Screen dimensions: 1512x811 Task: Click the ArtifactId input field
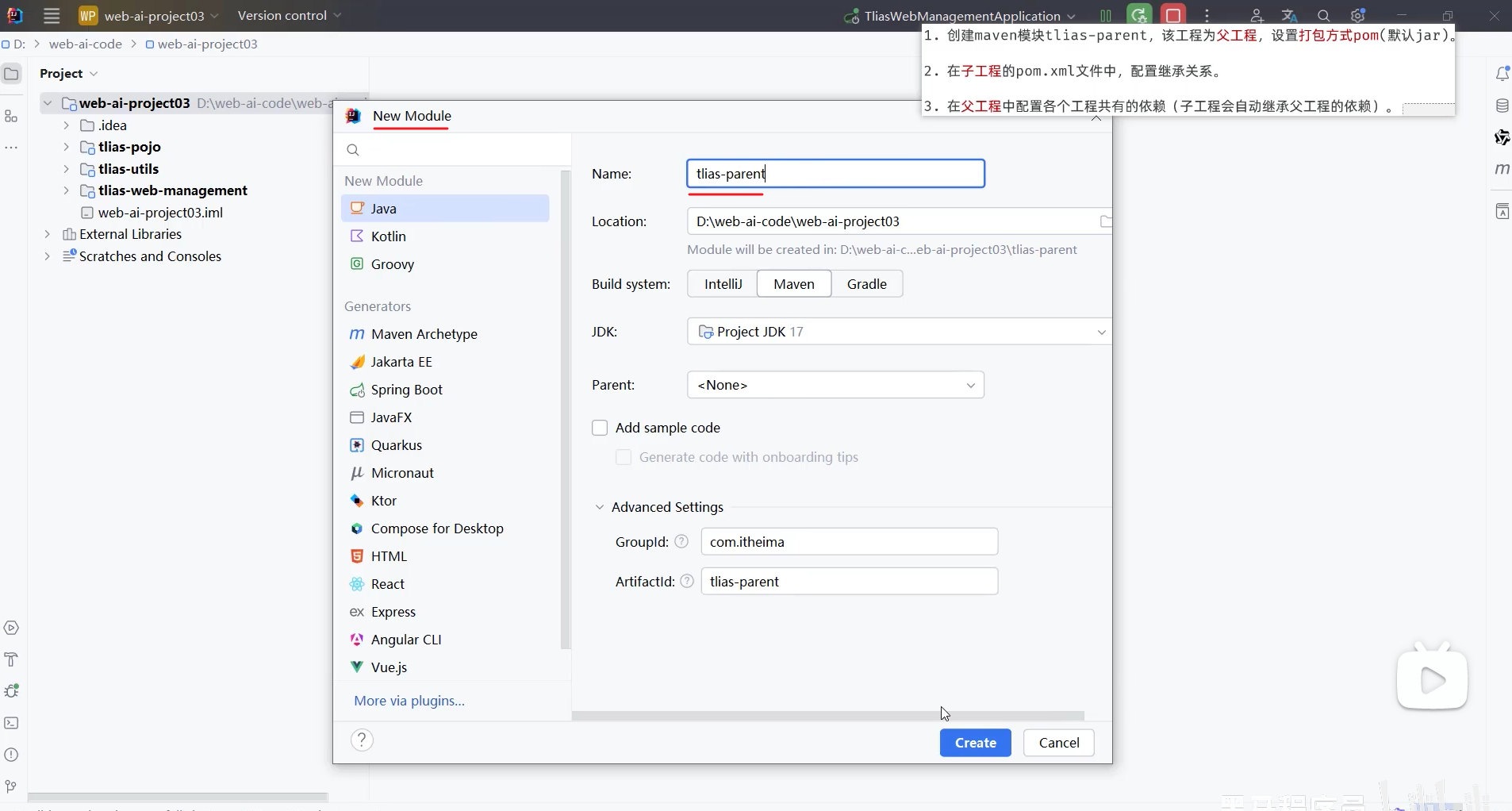(x=849, y=582)
